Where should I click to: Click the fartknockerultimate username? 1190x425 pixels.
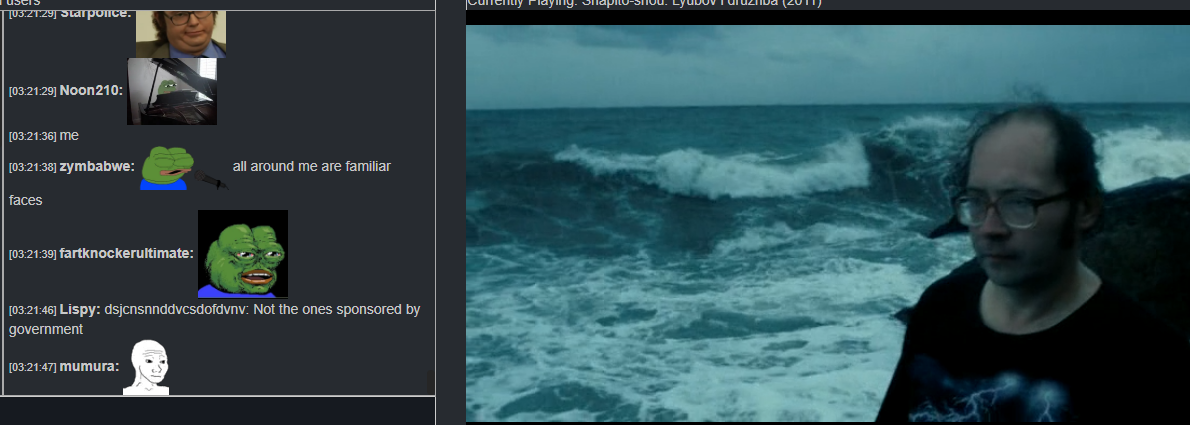pyautogui.click(x=127, y=253)
